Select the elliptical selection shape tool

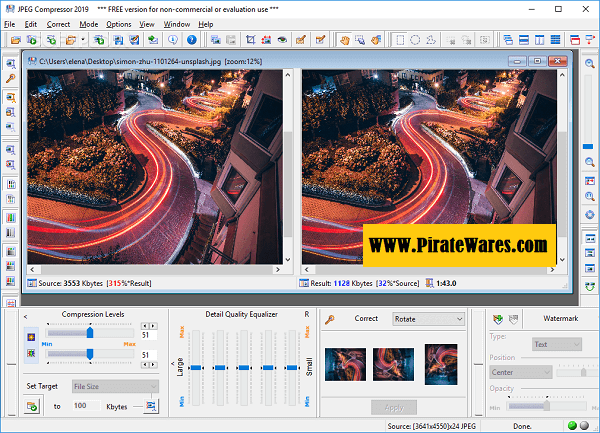click(x=415, y=40)
